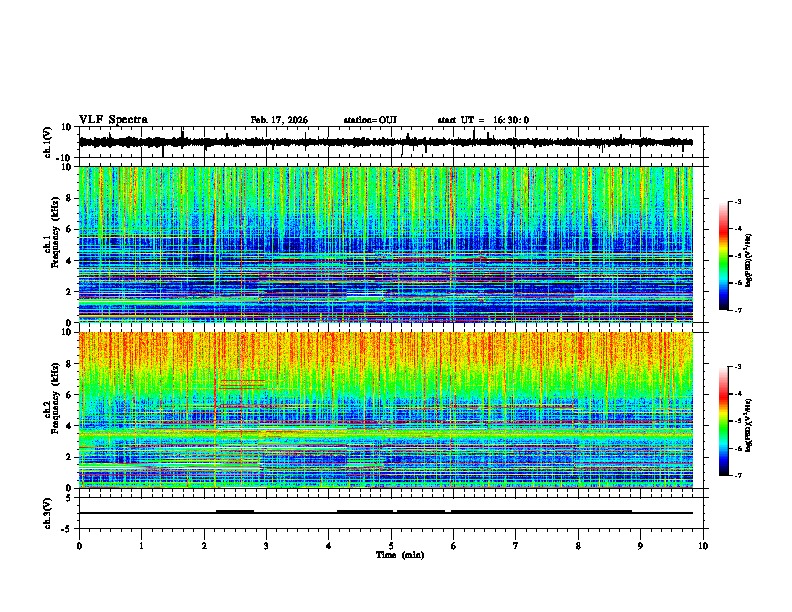Click the "-3" tick on the ch.1 colorbar
This screenshot has height=612, width=792.
(x=737, y=202)
